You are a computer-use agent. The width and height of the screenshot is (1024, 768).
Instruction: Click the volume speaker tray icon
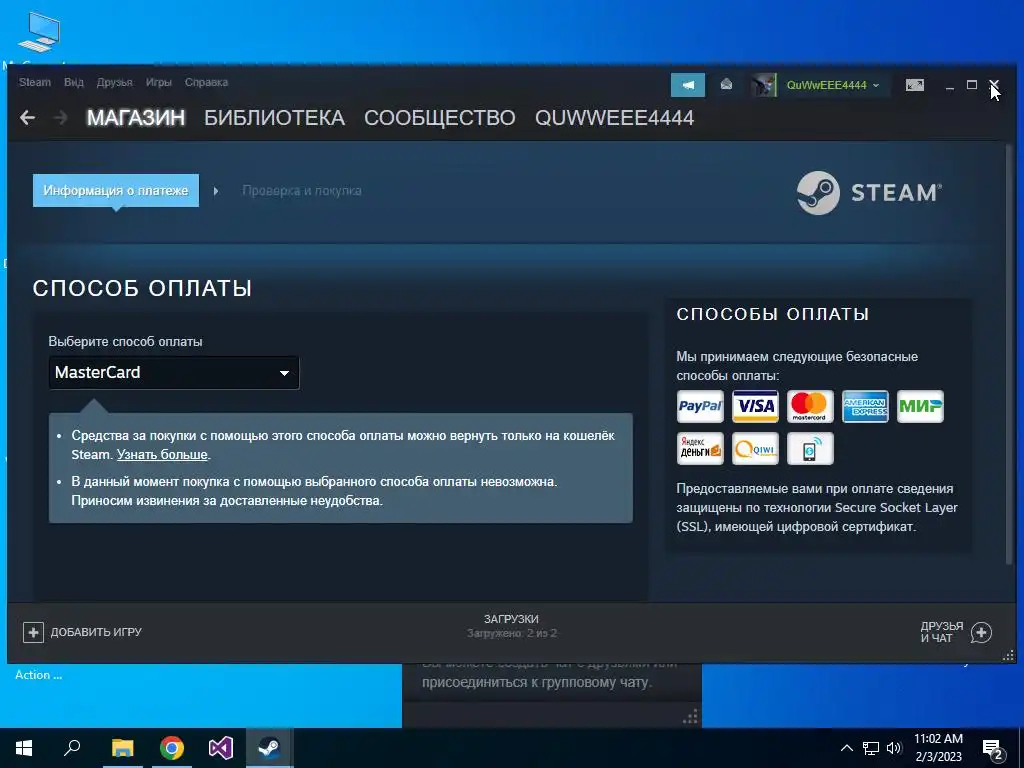point(894,748)
